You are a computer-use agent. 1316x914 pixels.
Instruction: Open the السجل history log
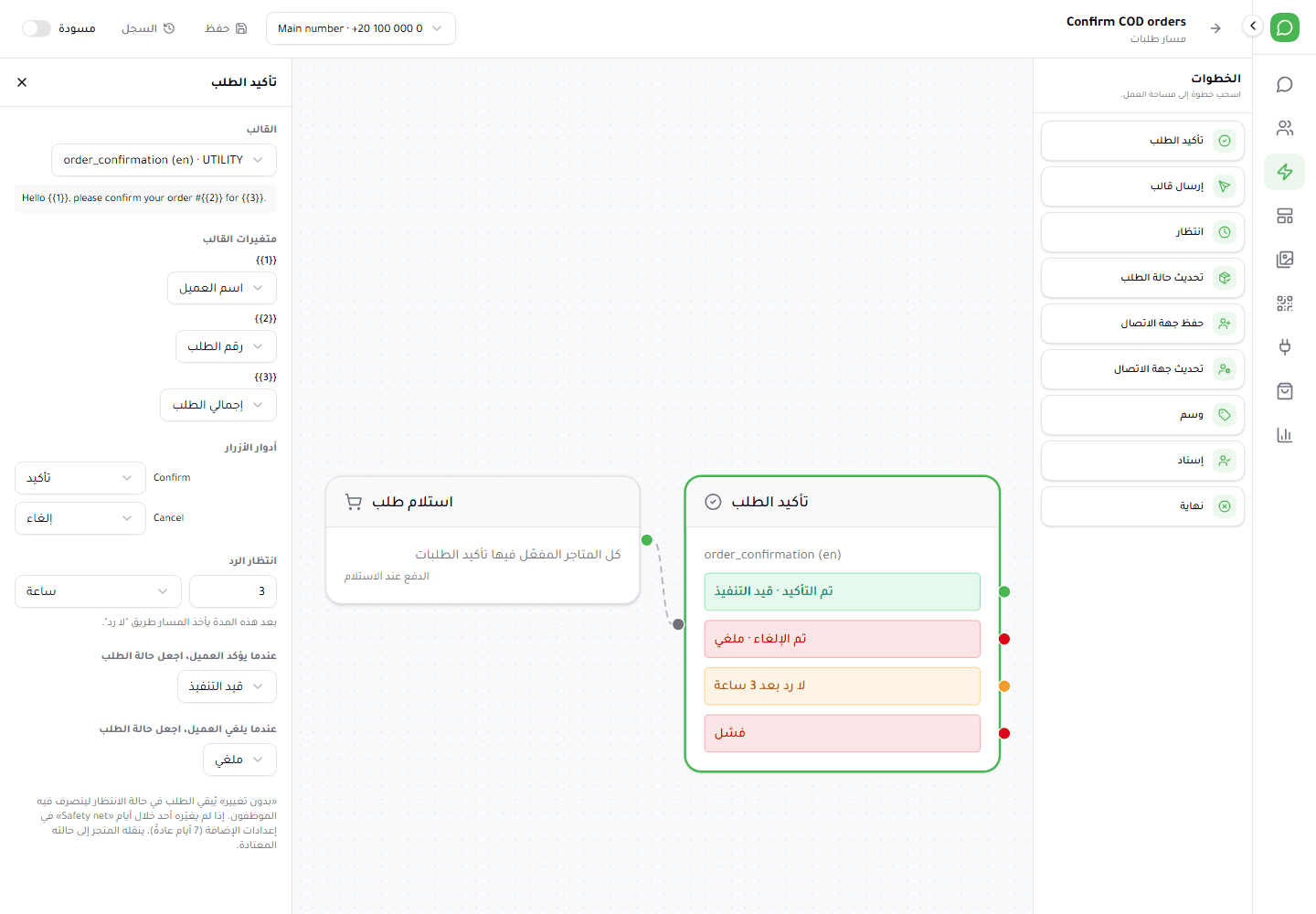point(148,28)
